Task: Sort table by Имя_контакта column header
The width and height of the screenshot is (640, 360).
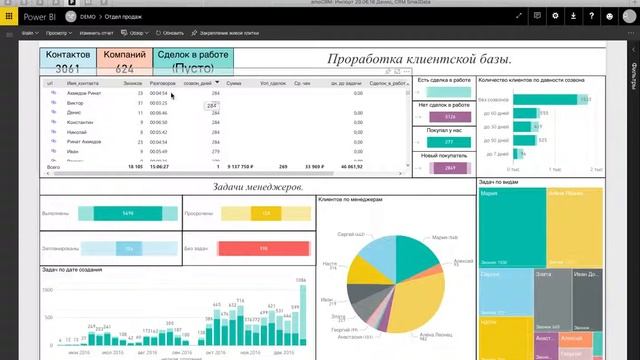Action: click(x=83, y=83)
